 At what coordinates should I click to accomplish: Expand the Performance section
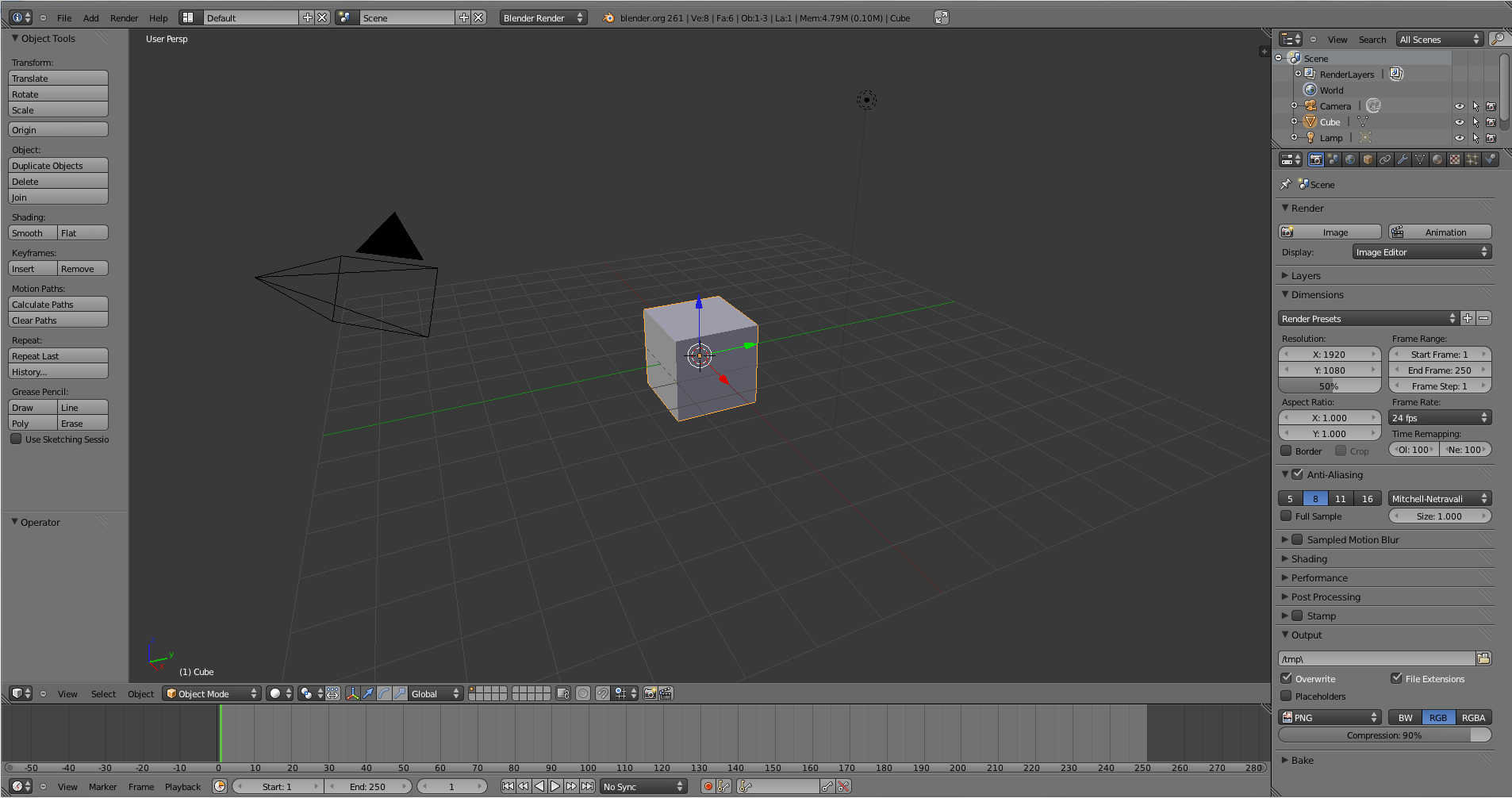pyautogui.click(x=1319, y=577)
